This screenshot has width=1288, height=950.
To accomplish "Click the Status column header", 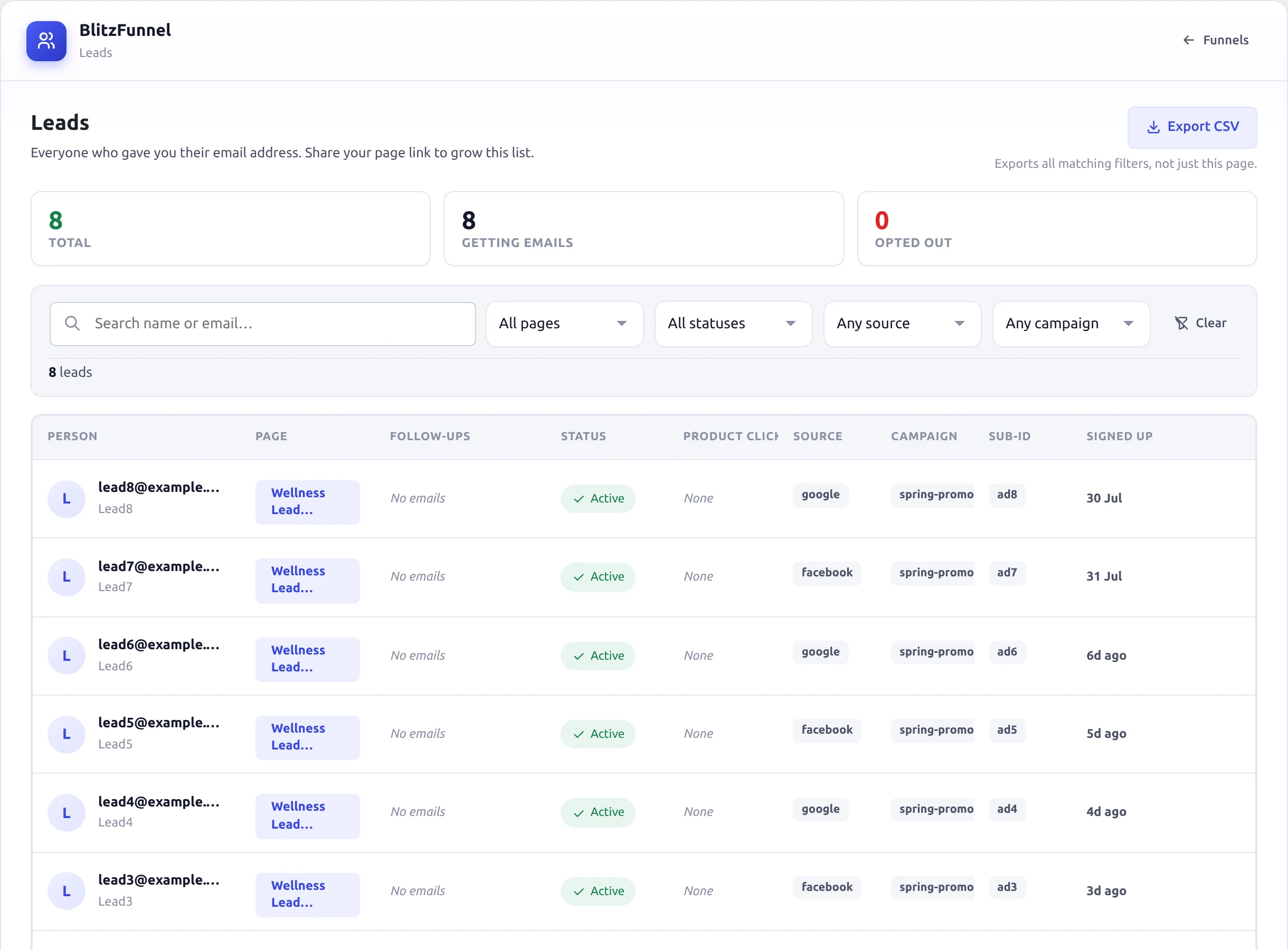I will (x=583, y=436).
